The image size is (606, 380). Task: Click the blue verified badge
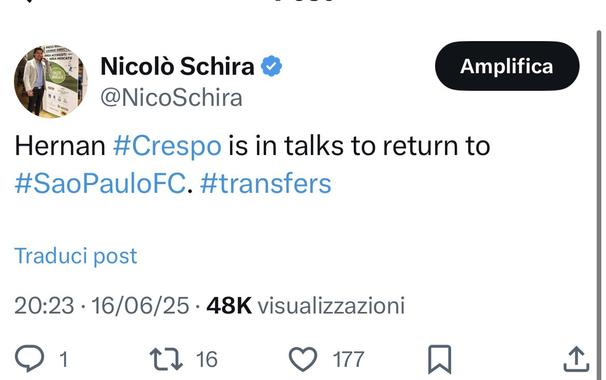272,66
